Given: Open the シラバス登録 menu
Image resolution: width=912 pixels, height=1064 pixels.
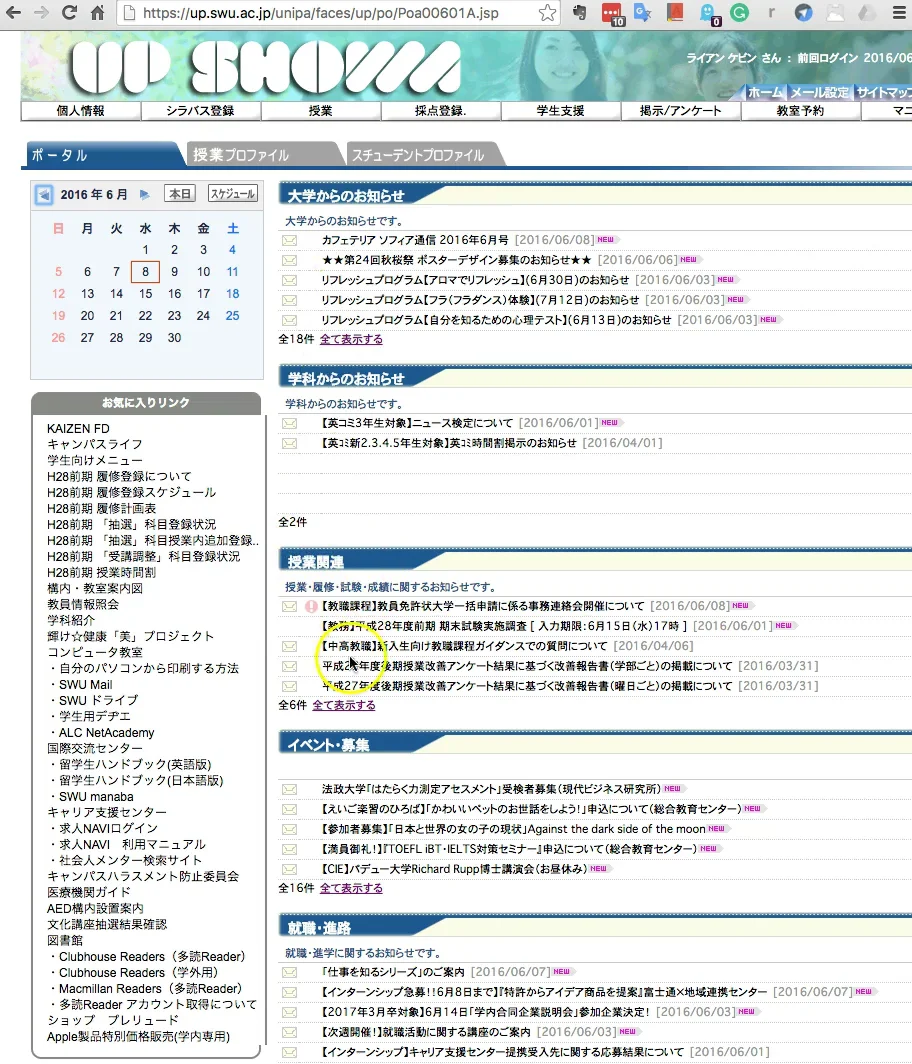Looking at the screenshot, I should point(201,111).
